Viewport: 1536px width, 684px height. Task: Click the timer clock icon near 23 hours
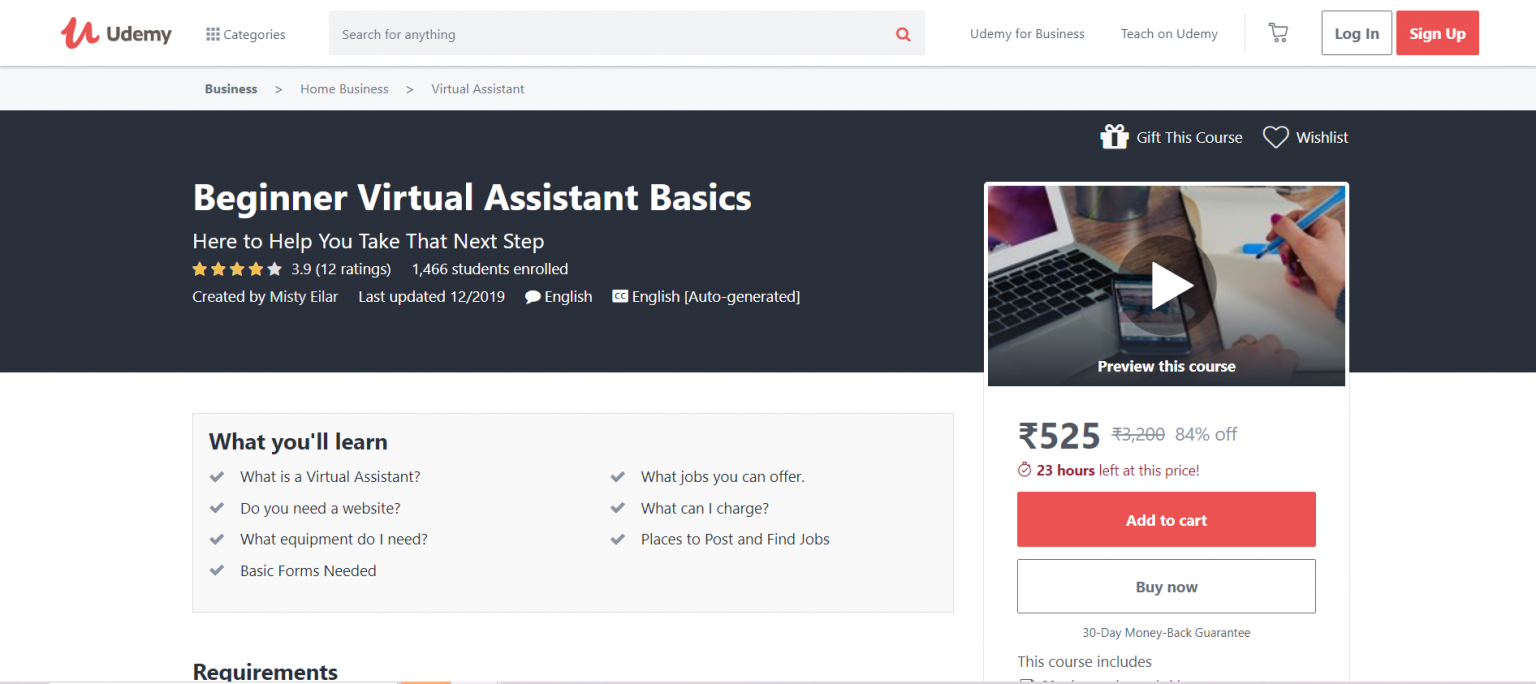[x=1024, y=470]
